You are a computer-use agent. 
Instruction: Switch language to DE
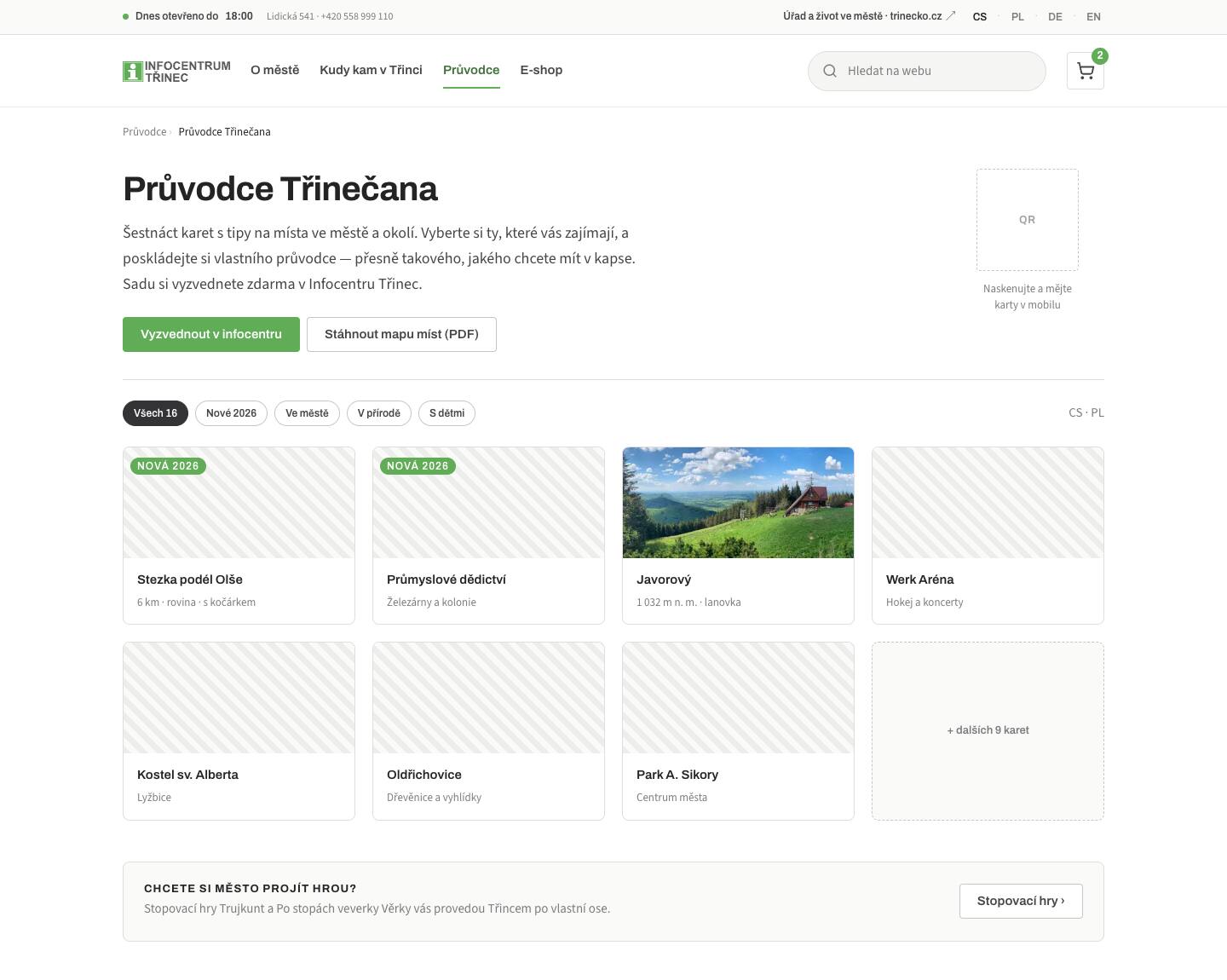click(x=1055, y=16)
